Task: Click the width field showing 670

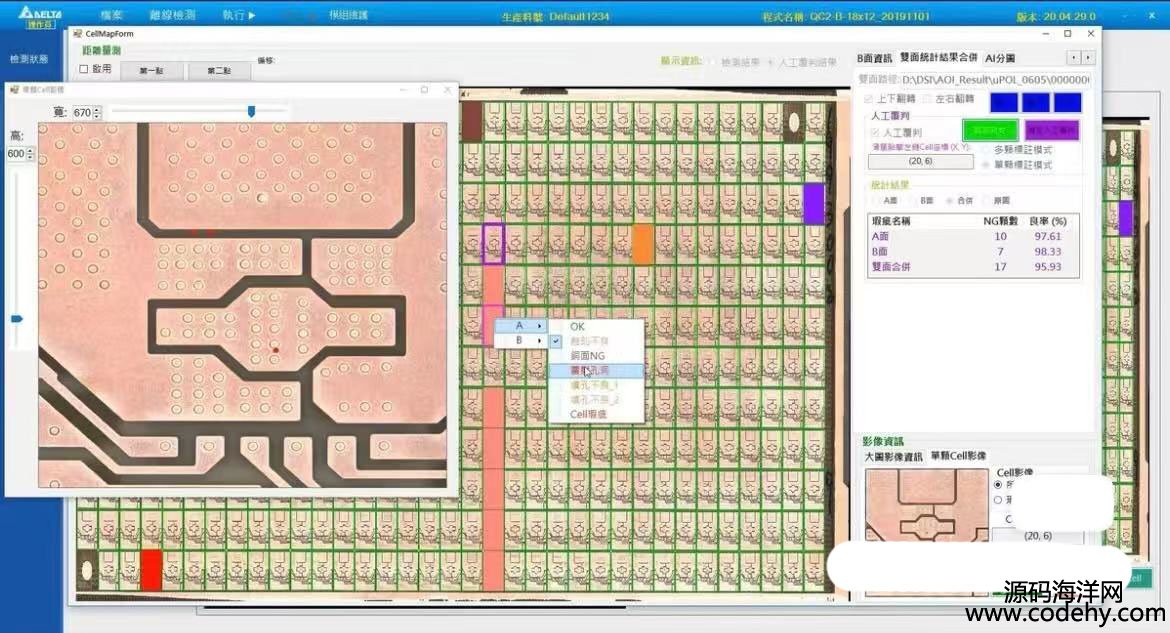Action: (x=82, y=113)
